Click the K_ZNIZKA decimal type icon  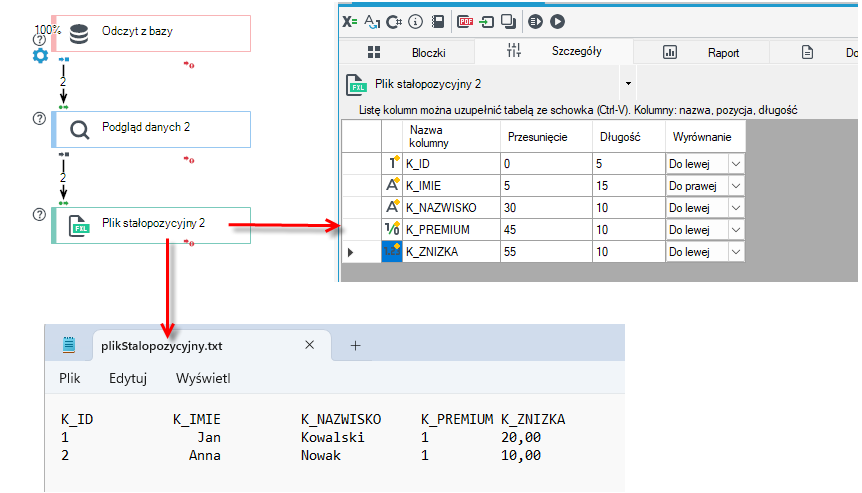(393, 251)
